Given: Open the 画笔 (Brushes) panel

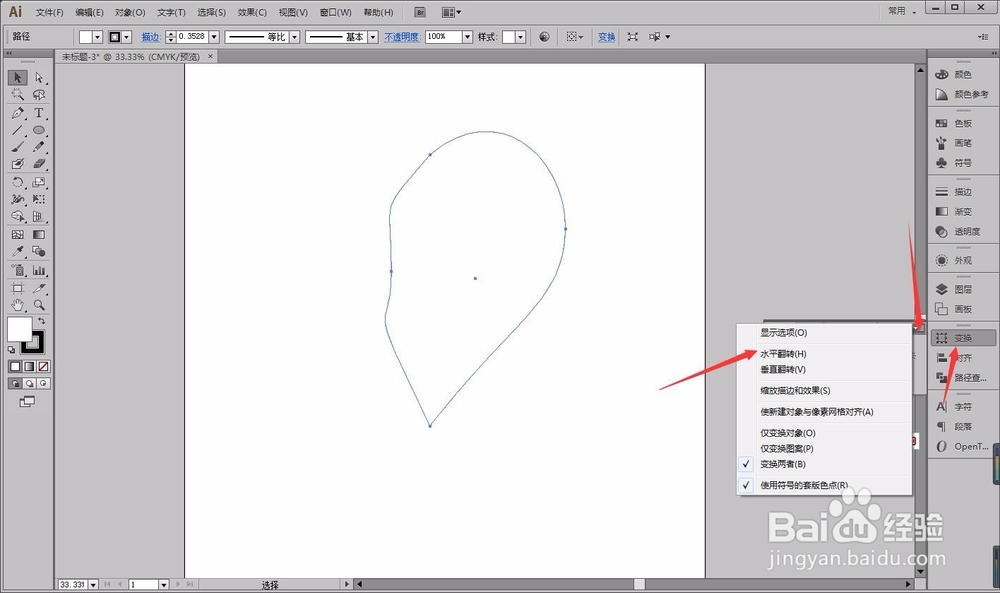Looking at the screenshot, I should pos(962,143).
